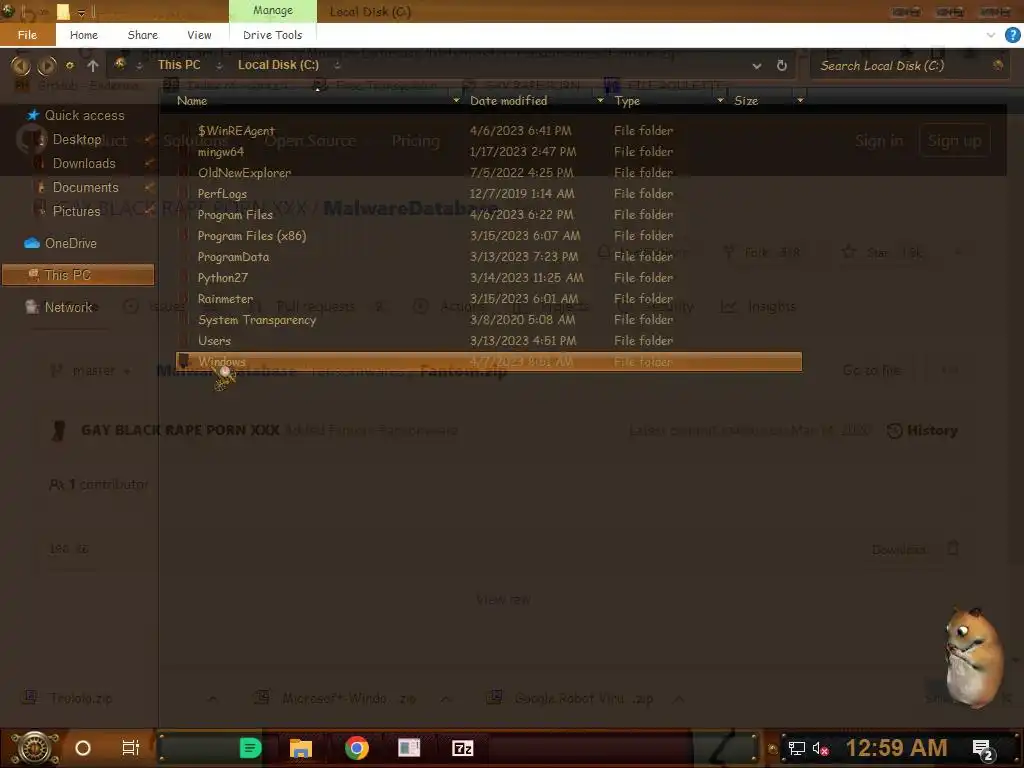Open the Drive Tools tab
This screenshot has height=768, width=1024.
[x=272, y=35]
